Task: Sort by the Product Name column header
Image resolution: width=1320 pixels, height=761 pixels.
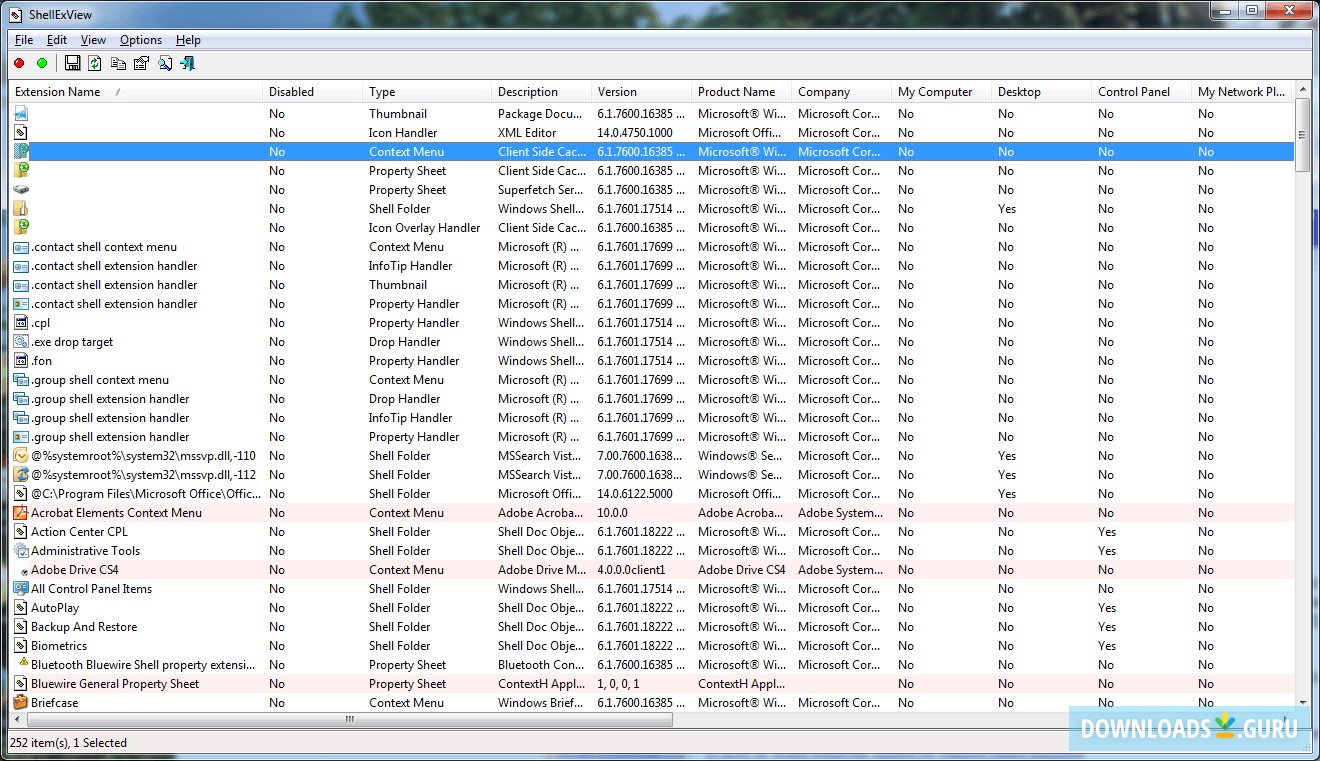Action: [742, 92]
